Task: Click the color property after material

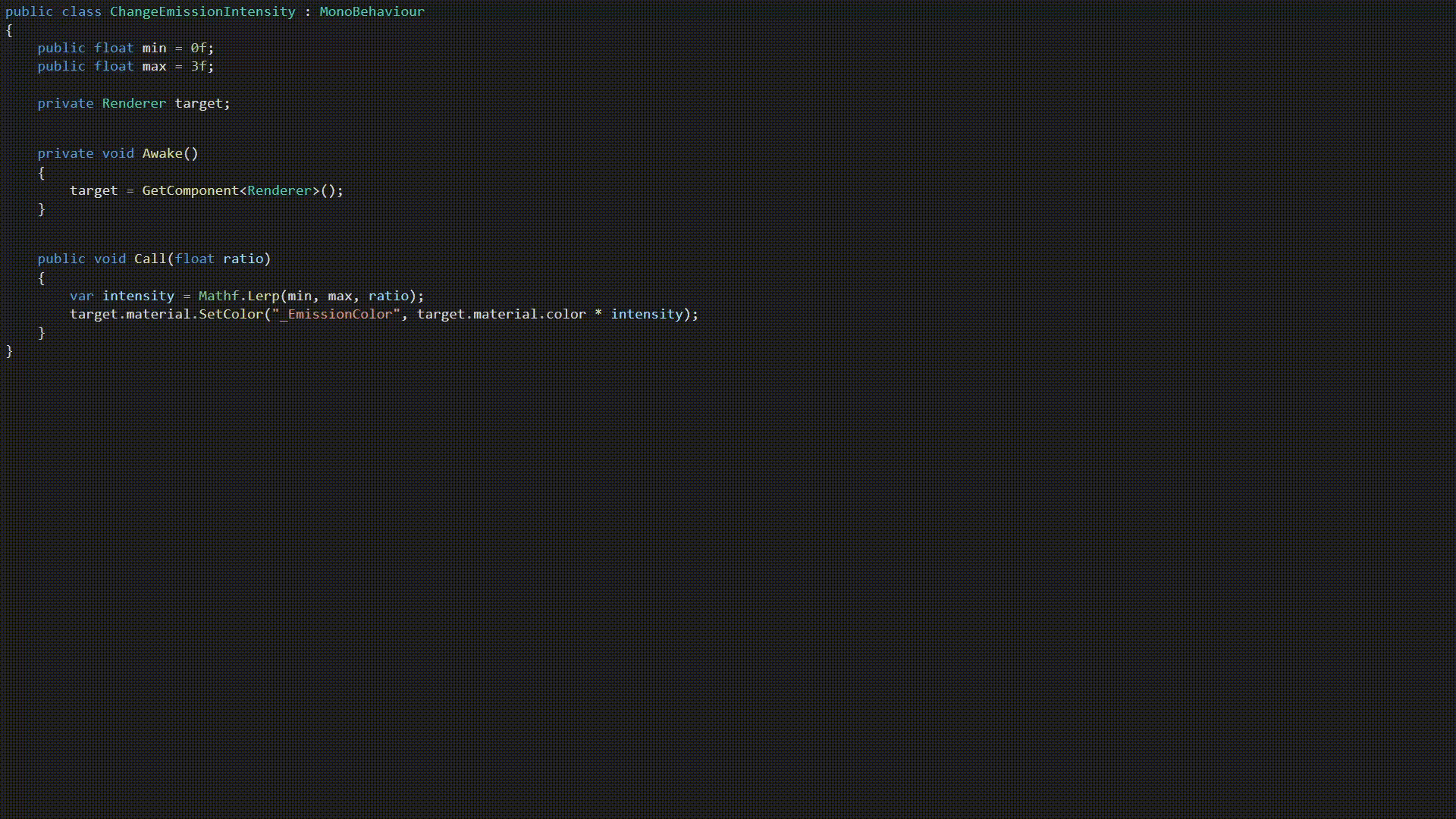Action: coord(566,314)
